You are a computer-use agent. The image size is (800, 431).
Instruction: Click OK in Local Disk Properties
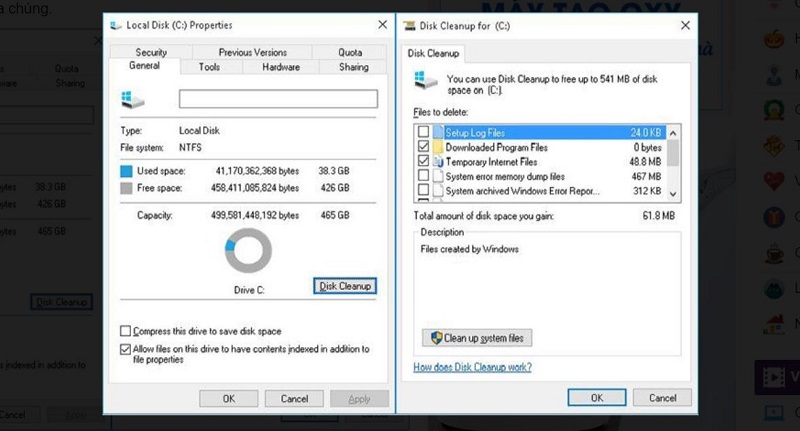[229, 399]
